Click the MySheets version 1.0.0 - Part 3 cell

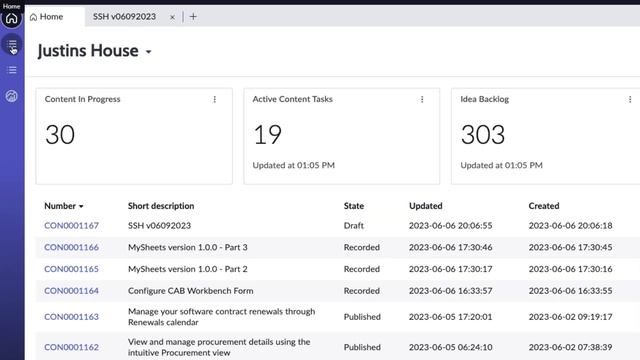click(x=188, y=247)
